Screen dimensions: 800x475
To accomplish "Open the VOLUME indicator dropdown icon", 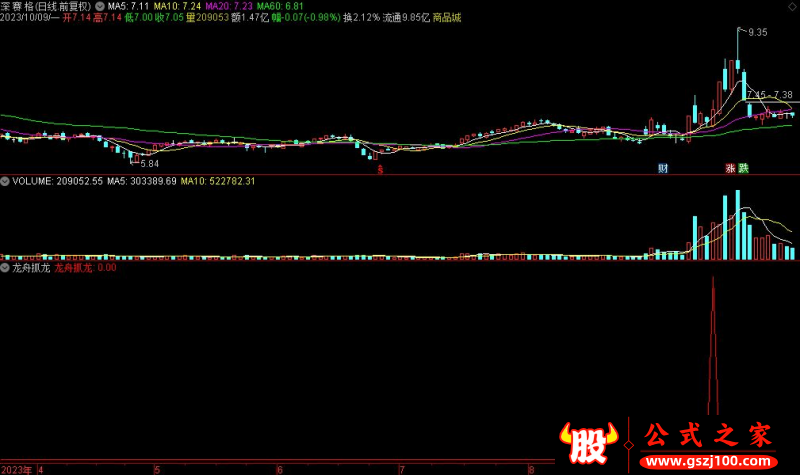I will point(5,181).
